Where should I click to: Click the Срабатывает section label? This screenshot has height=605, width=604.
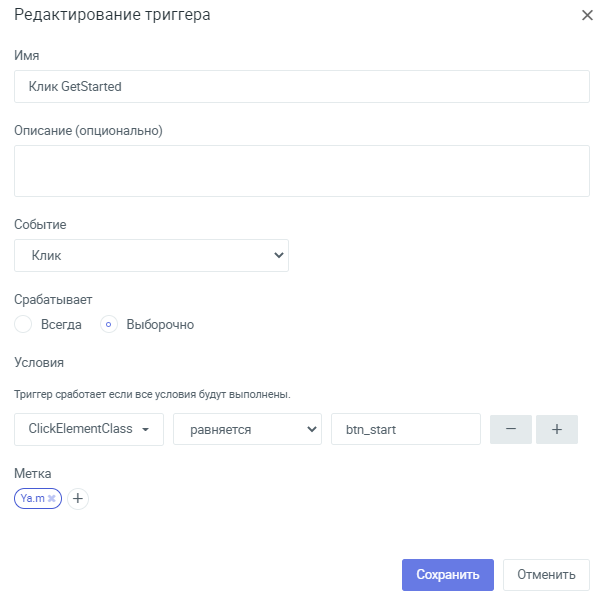(x=53, y=300)
